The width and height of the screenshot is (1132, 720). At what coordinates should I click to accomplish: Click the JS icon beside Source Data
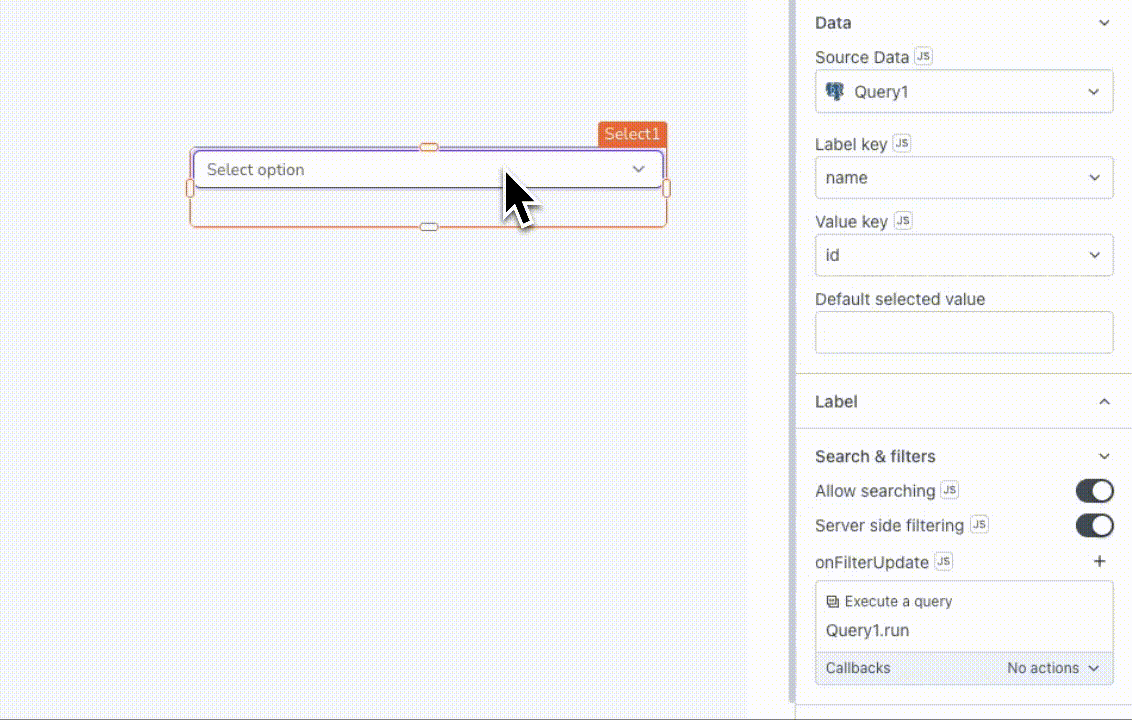(921, 56)
